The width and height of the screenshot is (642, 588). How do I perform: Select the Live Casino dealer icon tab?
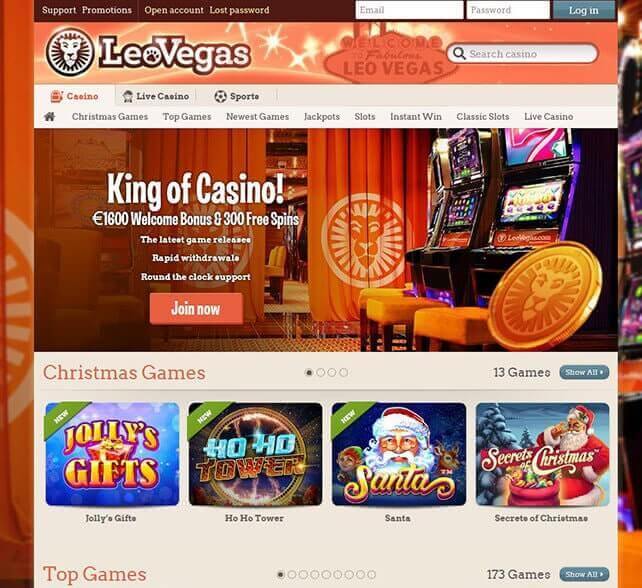click(127, 96)
